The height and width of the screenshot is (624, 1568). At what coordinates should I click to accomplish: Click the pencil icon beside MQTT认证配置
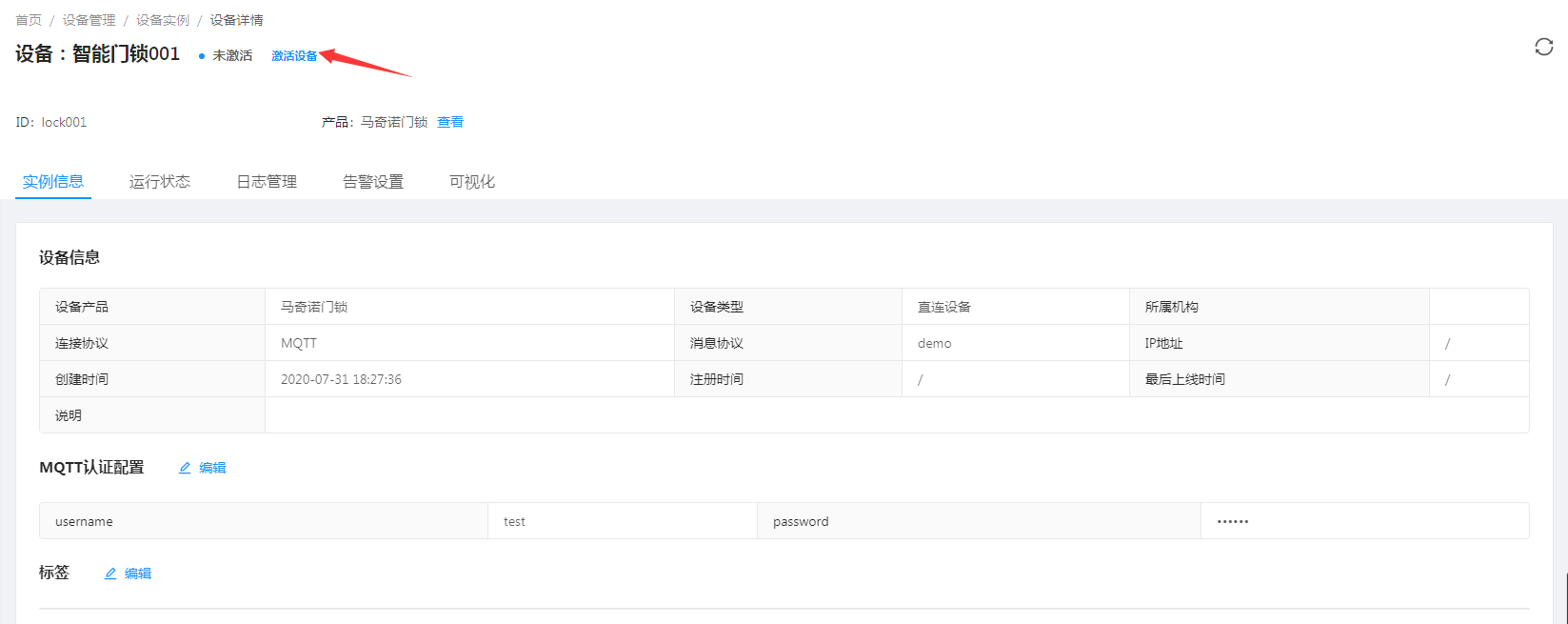[x=185, y=468]
